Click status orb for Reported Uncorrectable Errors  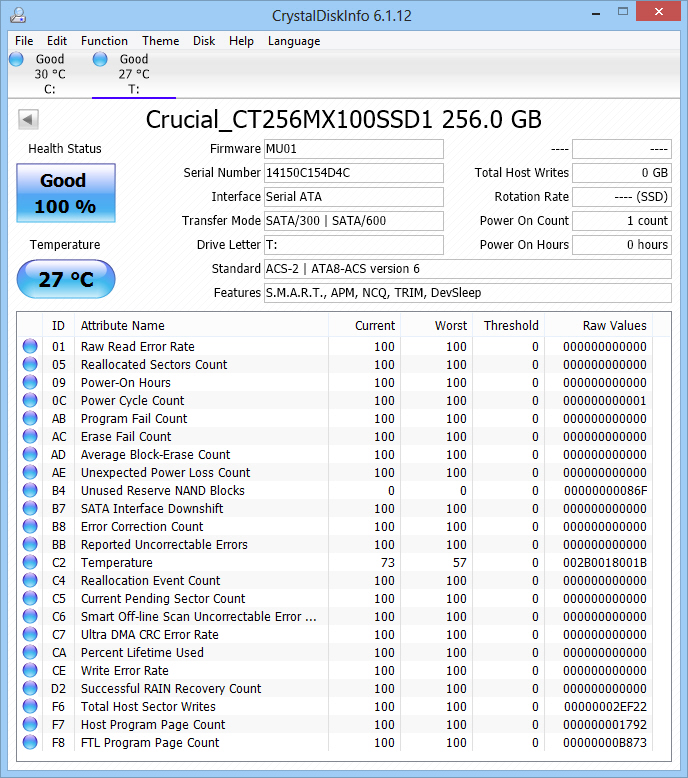click(x=30, y=544)
